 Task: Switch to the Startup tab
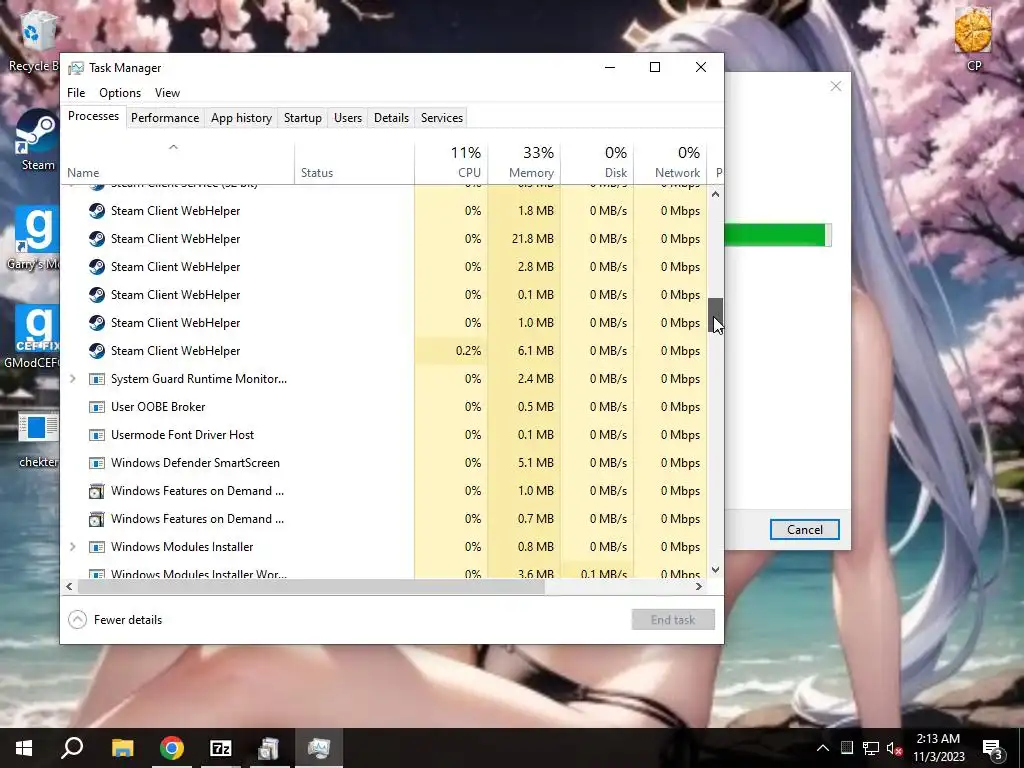(x=302, y=118)
